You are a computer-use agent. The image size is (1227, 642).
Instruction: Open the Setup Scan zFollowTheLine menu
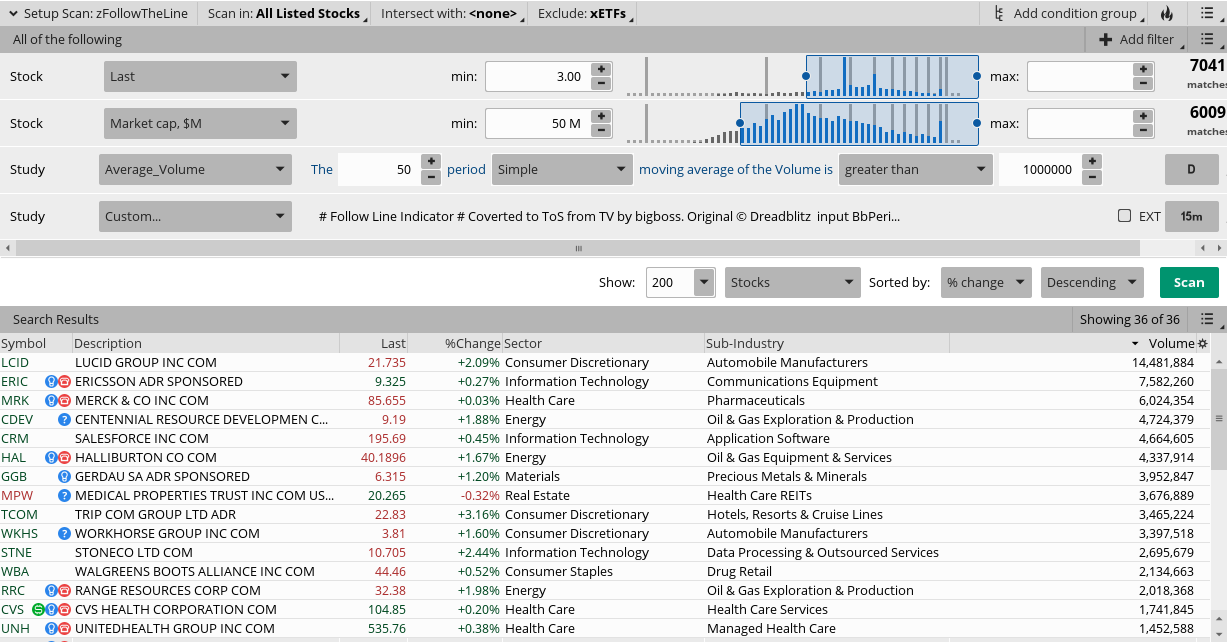click(x=98, y=13)
